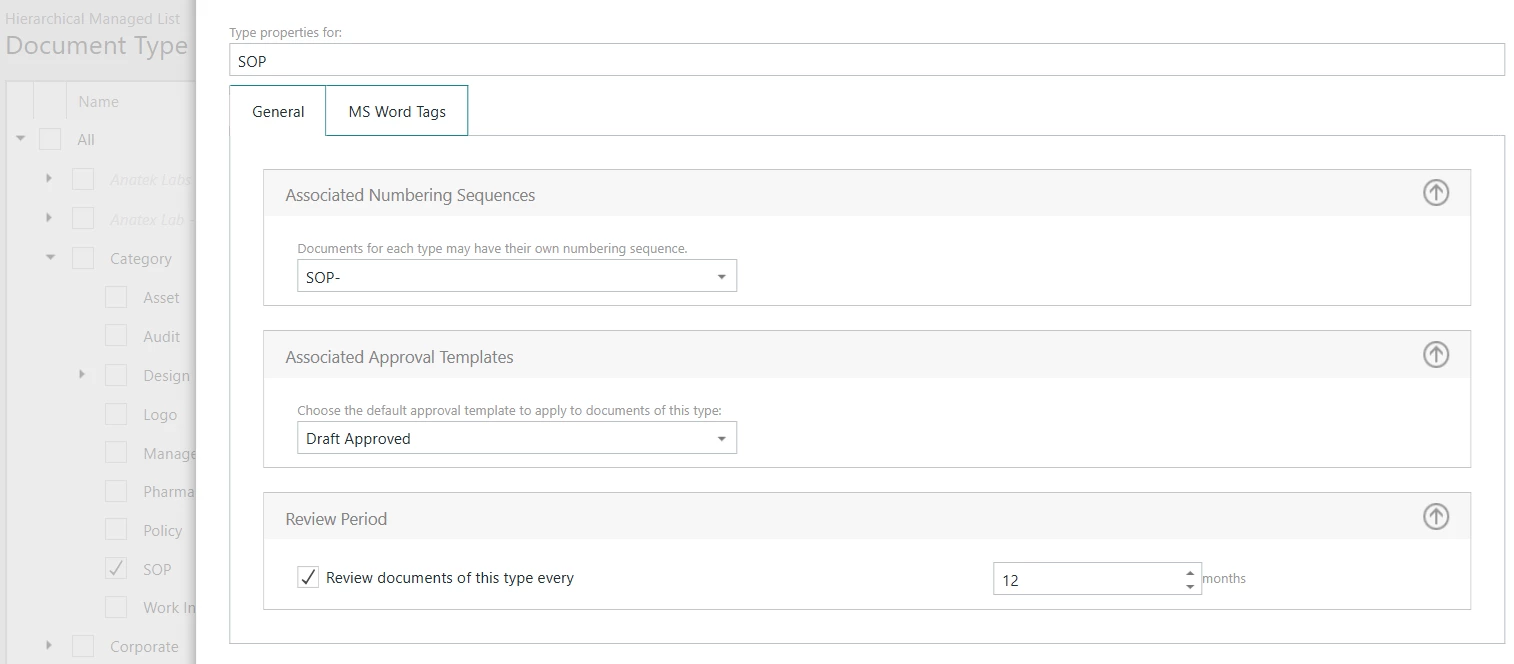
Task: Click the type properties name field
Action: coord(866,61)
